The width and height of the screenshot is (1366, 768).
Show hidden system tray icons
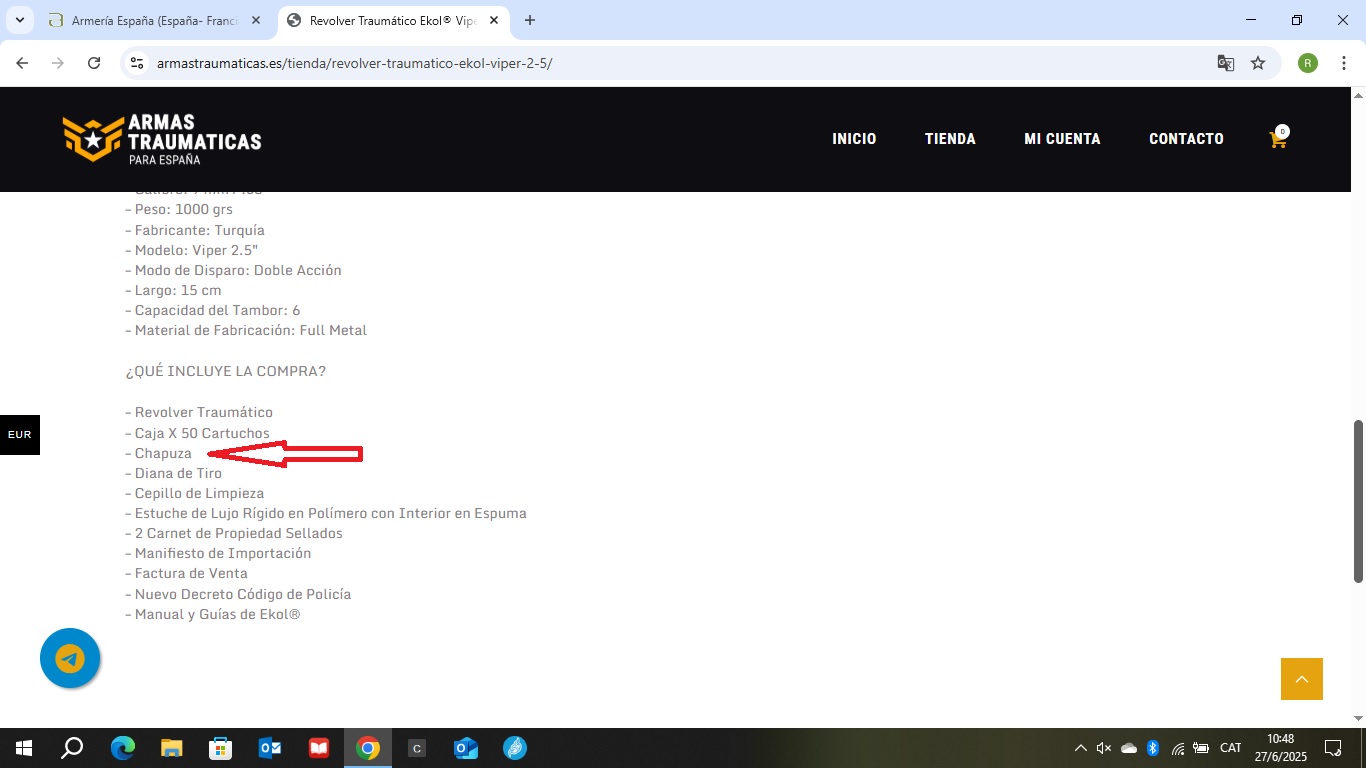pyautogui.click(x=1080, y=748)
